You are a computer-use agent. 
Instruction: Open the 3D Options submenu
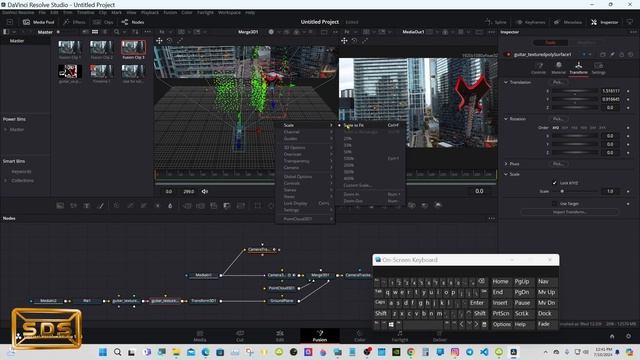pos(305,147)
